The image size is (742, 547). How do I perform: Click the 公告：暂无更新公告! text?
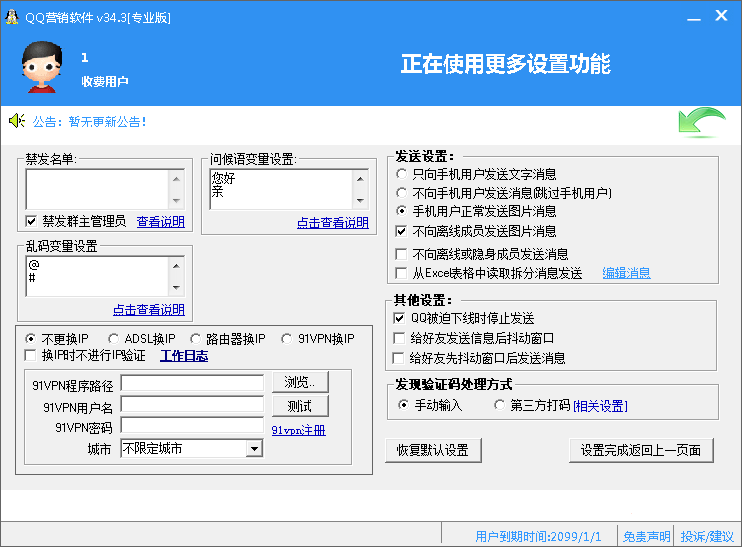click(89, 122)
